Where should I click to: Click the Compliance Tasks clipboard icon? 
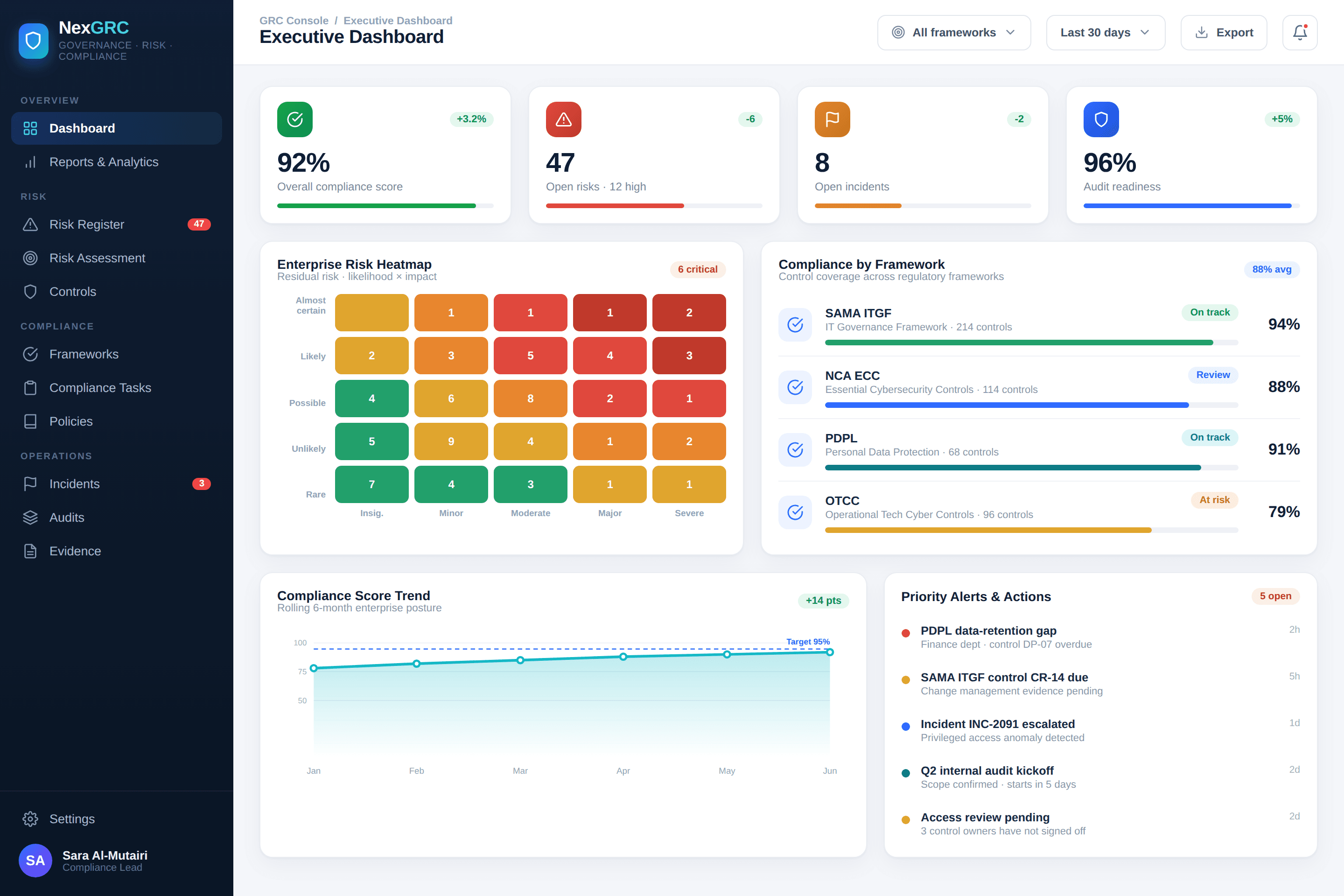(x=30, y=387)
